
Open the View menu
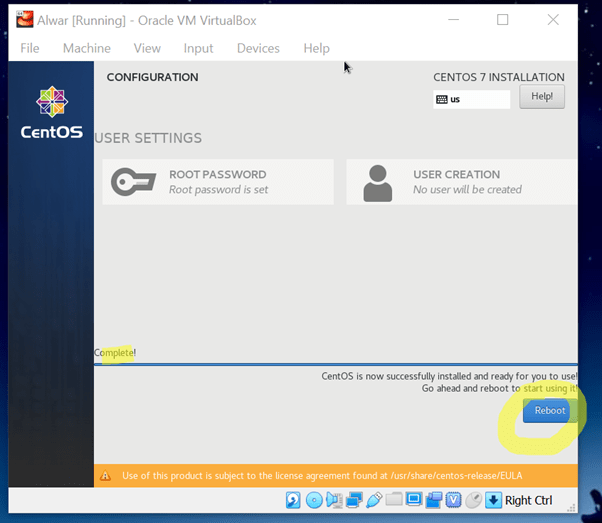(x=147, y=48)
